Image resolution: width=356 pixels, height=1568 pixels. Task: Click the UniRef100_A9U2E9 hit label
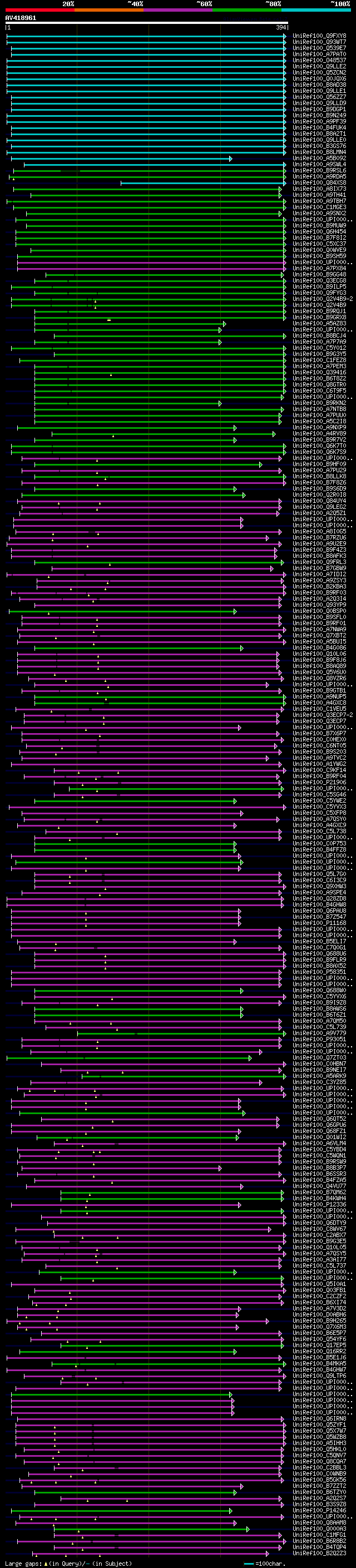319,543
